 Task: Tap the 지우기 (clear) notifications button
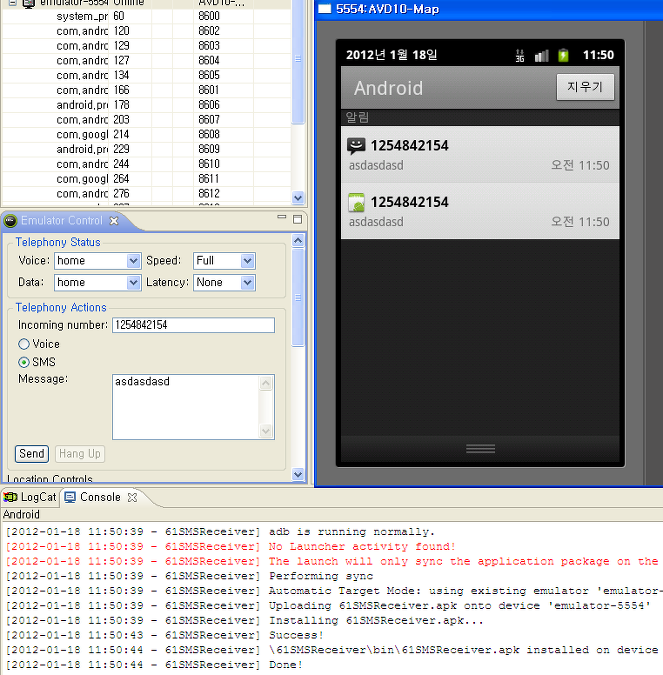(x=585, y=87)
